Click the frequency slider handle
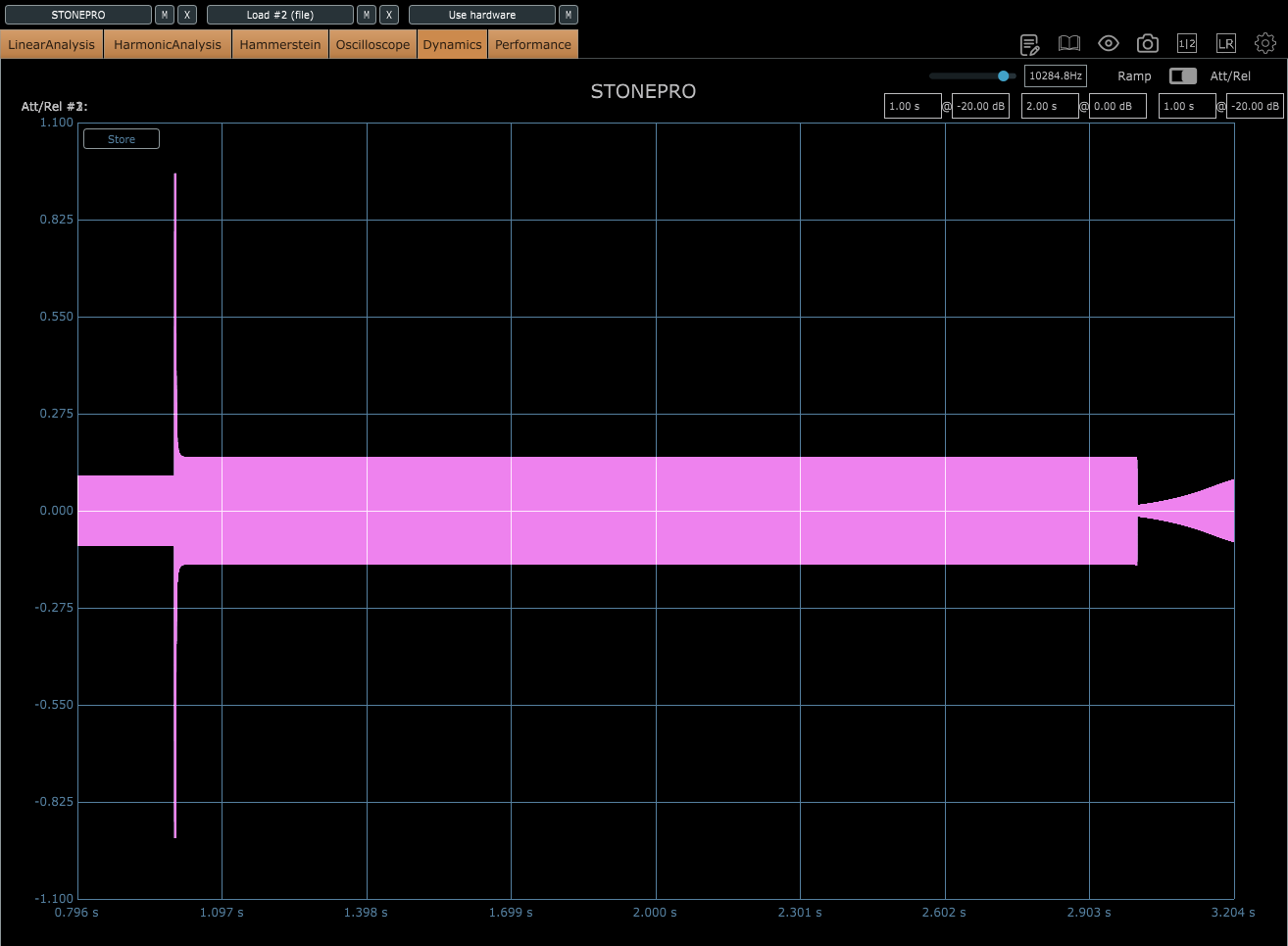The height and width of the screenshot is (946, 1288). coord(1003,75)
